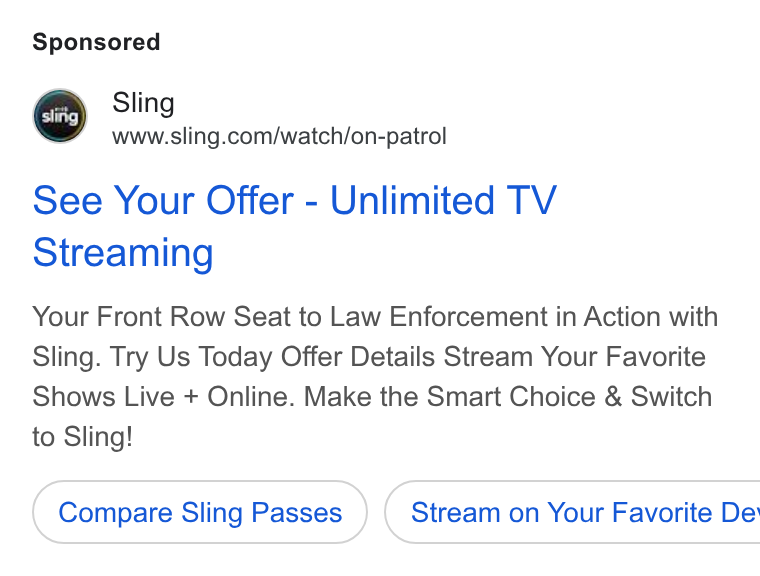Click Unlimited TV in the ad title
This screenshot has height=576, width=760.
point(443,200)
